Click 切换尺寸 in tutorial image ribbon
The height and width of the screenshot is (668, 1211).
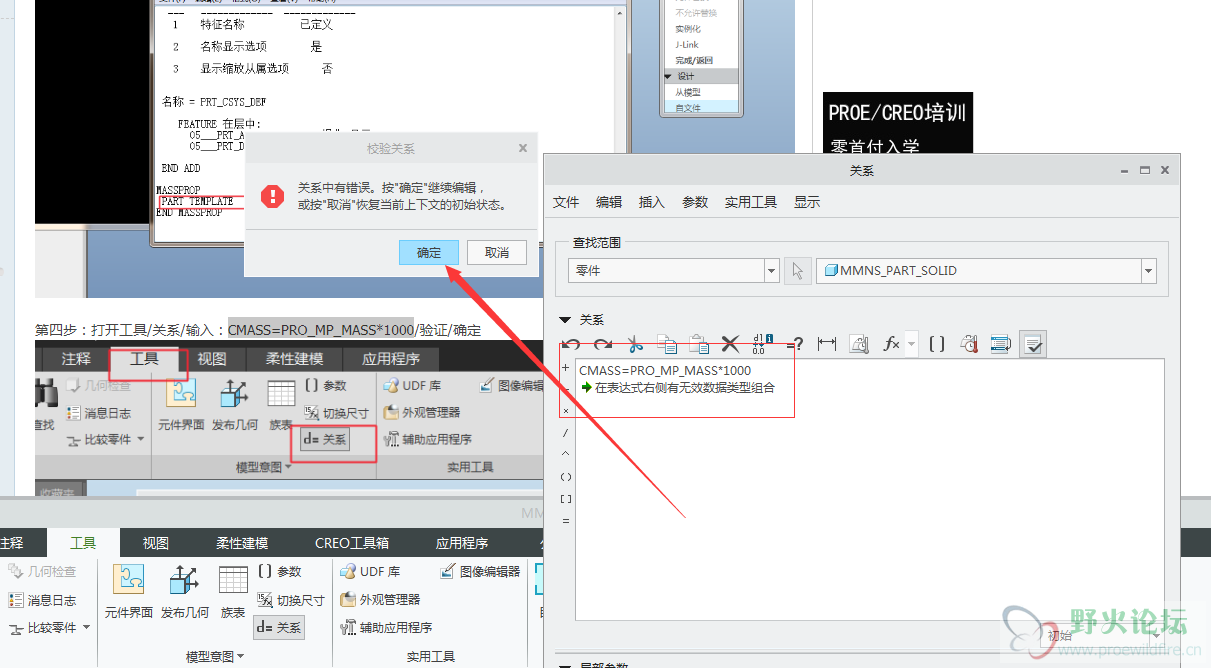(335, 413)
